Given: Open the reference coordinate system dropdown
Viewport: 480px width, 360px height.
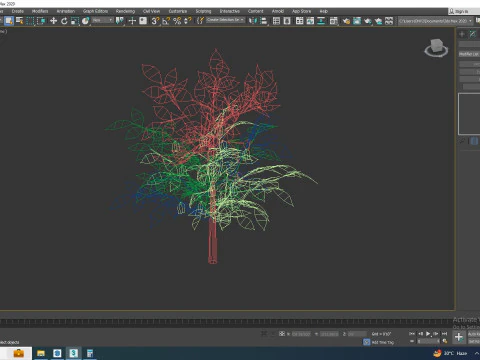Looking at the screenshot, I should (x=103, y=20).
